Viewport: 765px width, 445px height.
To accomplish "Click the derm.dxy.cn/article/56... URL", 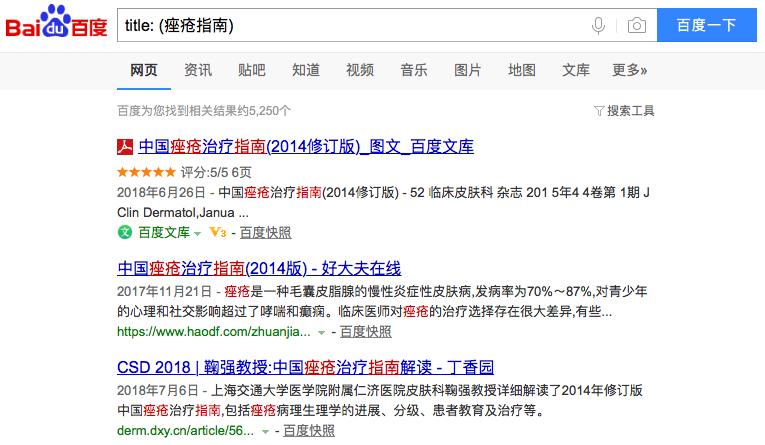I will 185,431.
